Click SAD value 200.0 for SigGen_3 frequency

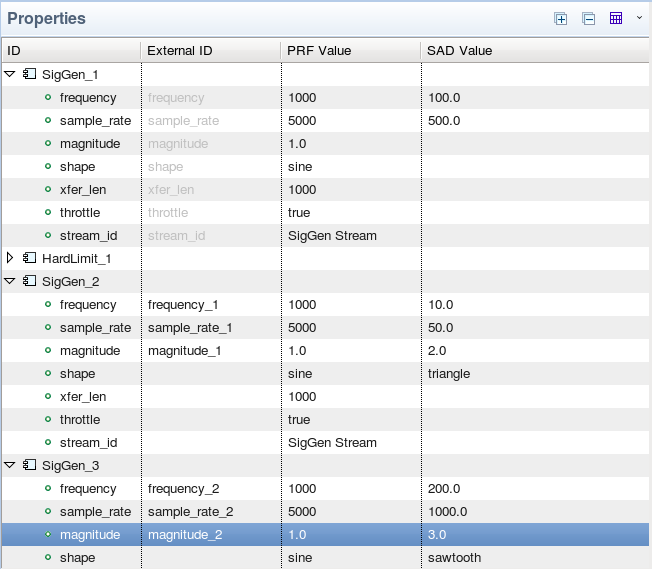pyautogui.click(x=444, y=489)
